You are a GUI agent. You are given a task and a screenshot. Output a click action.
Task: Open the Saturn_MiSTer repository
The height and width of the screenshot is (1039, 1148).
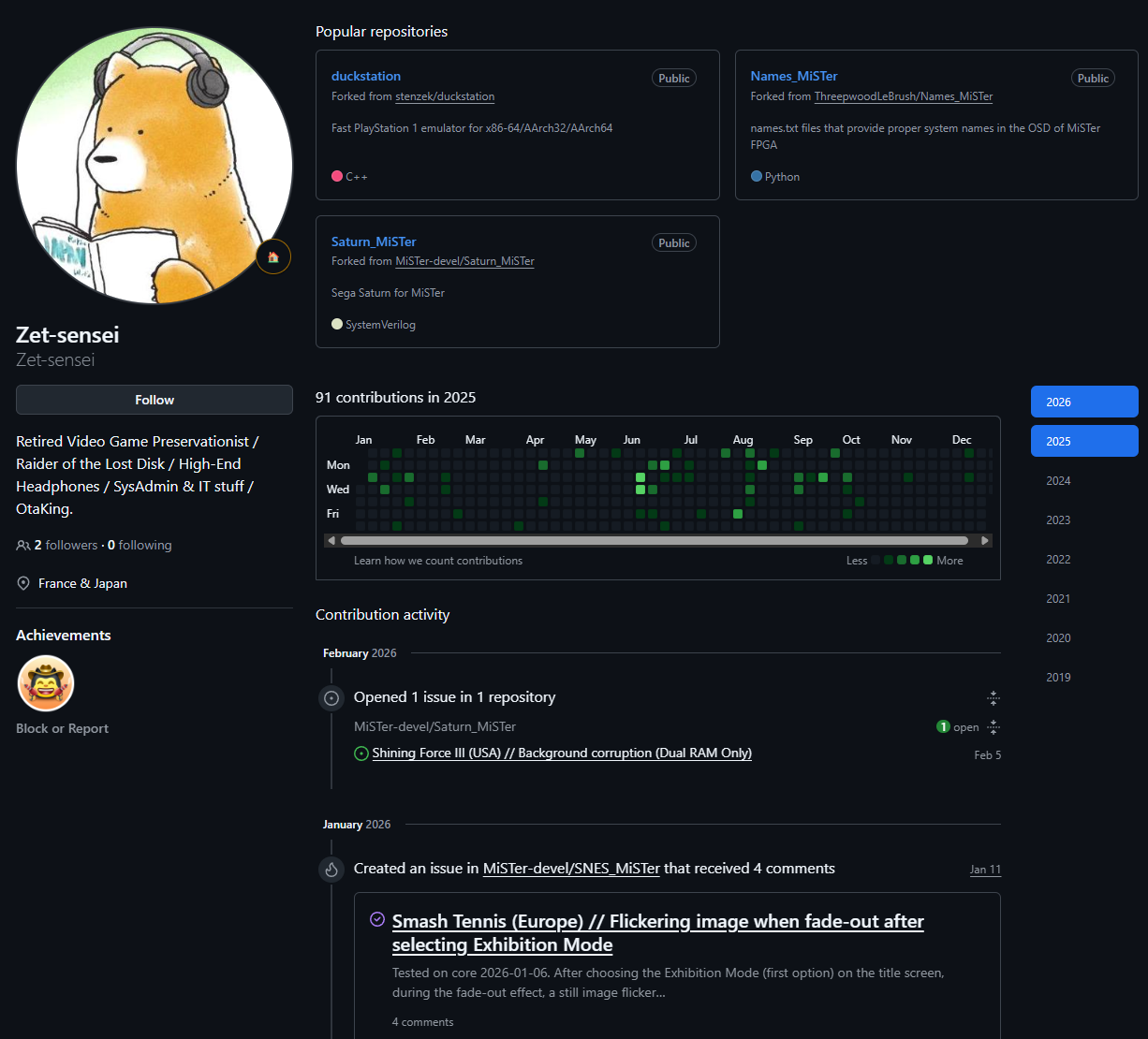tap(374, 241)
